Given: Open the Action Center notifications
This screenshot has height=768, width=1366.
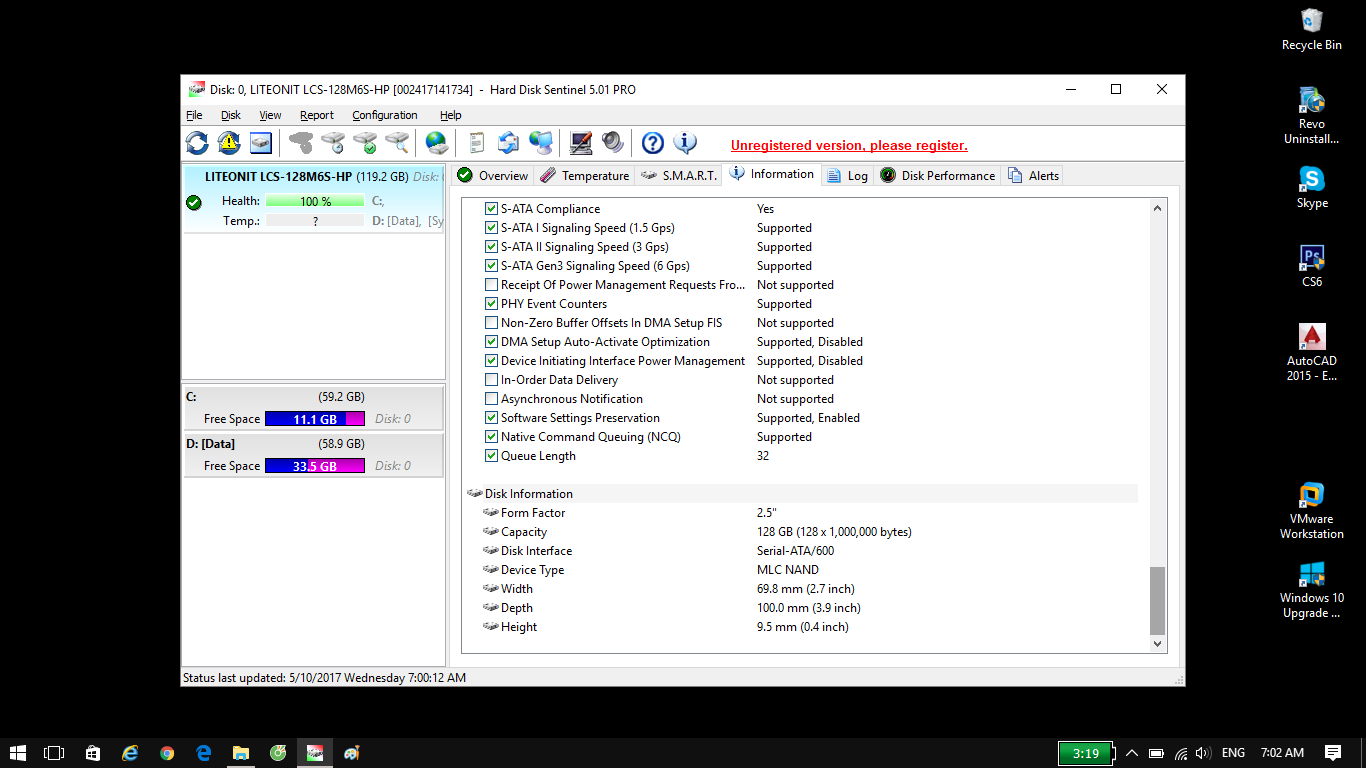Looking at the screenshot, I should [1333, 753].
